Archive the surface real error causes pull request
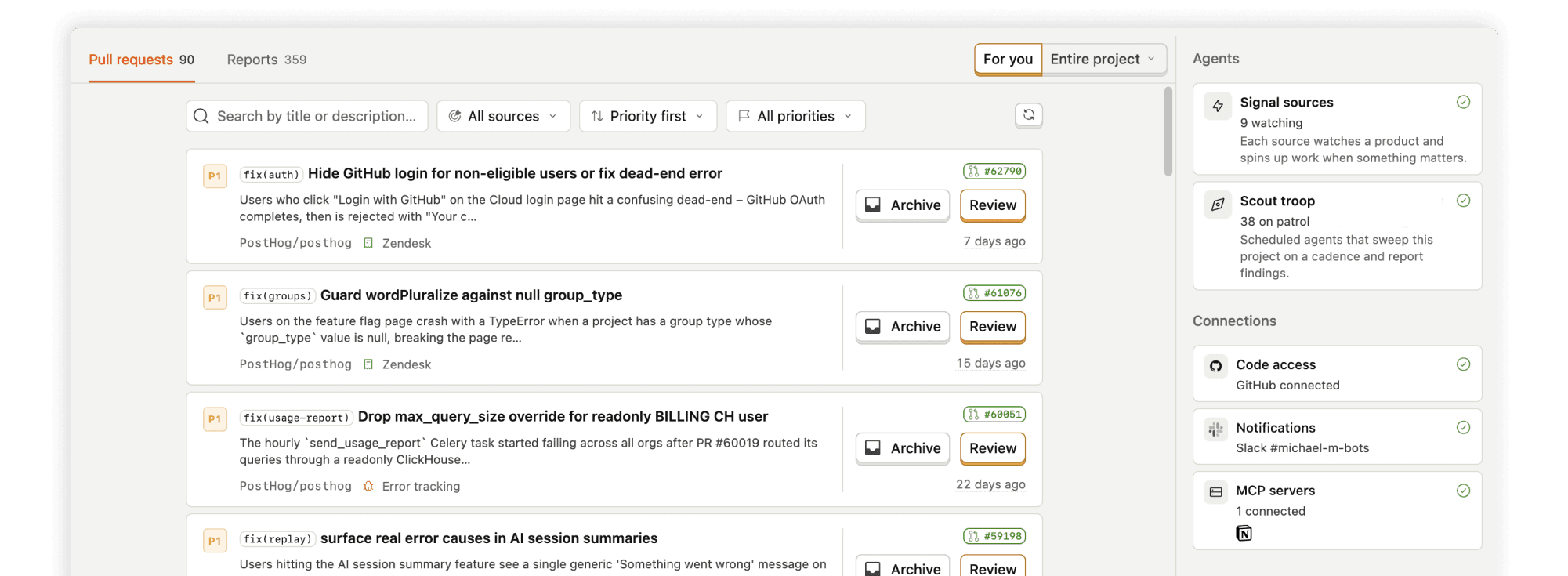 [903, 567]
